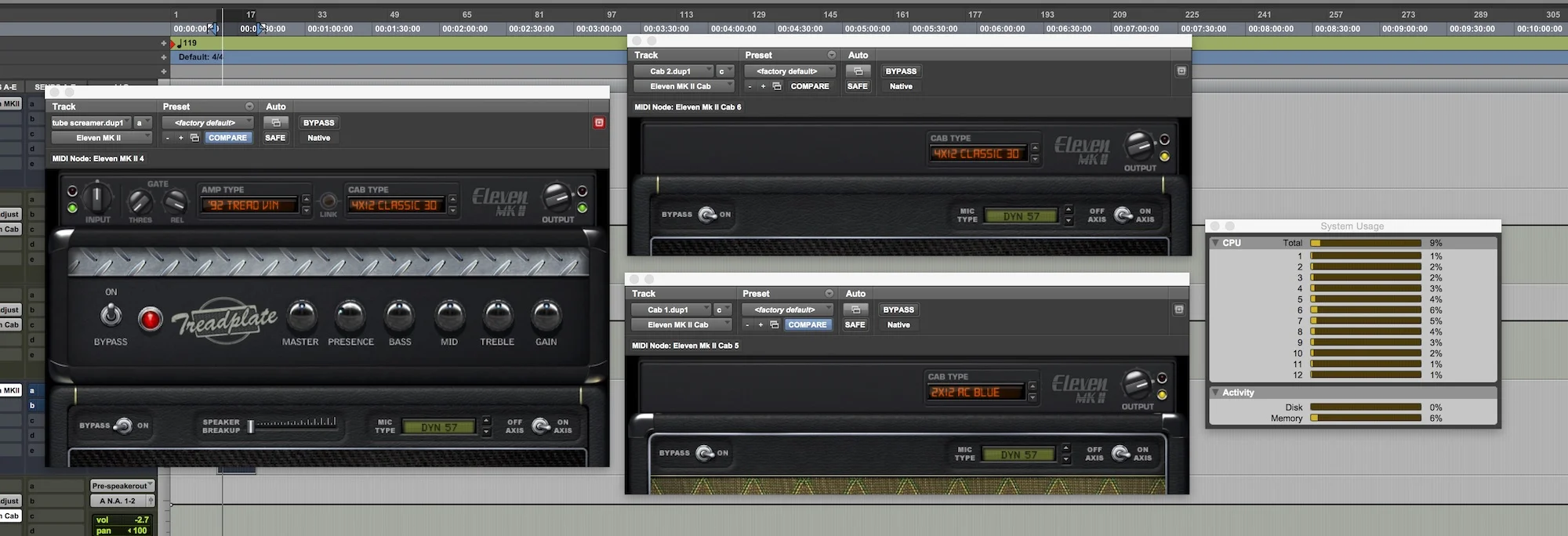1568x536 pixels.
Task: Flip OFF AXIS/ON AXIS switch in tube screamer window
Action: click(540, 426)
